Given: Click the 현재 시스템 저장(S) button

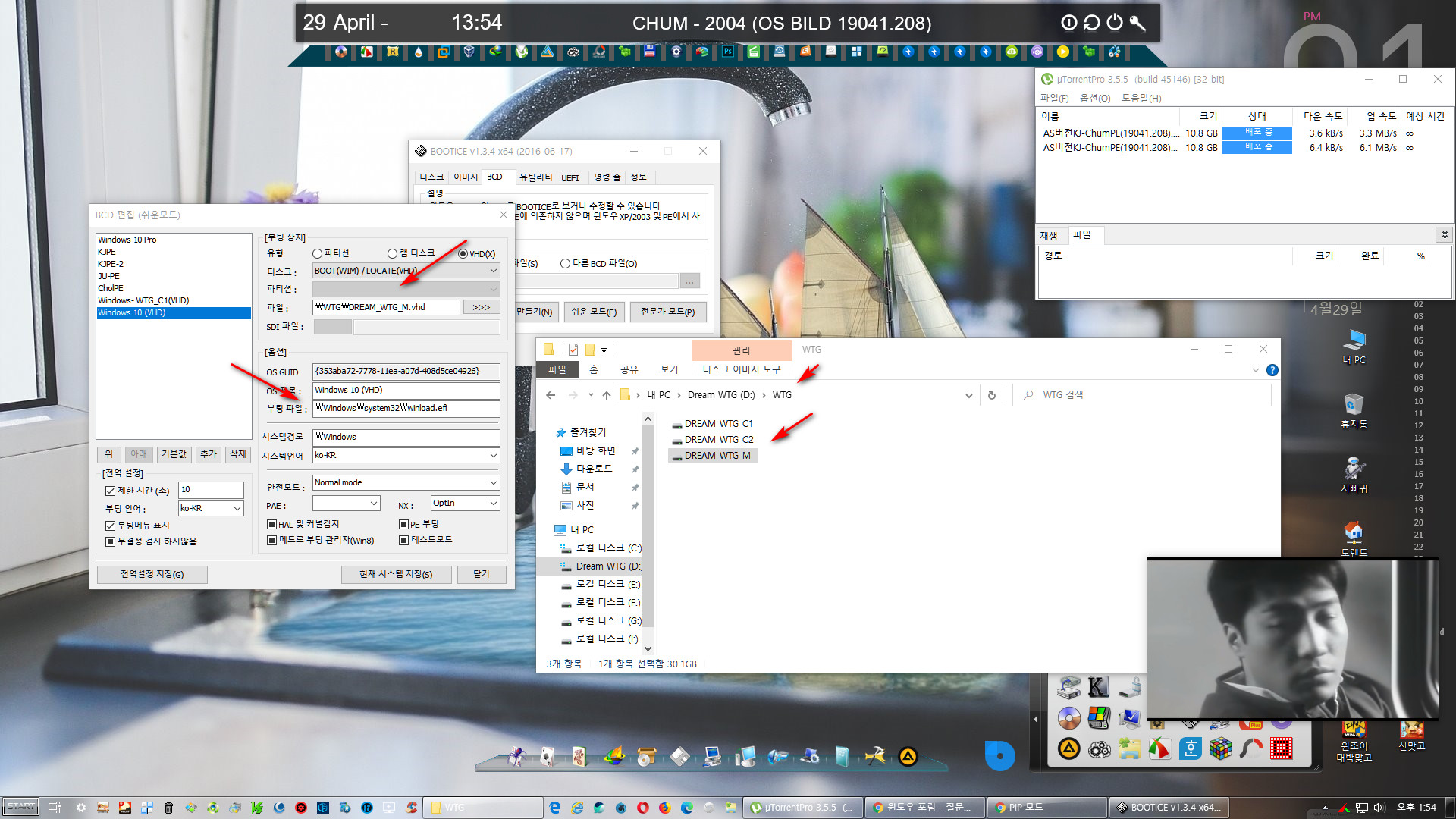Looking at the screenshot, I should pos(396,574).
